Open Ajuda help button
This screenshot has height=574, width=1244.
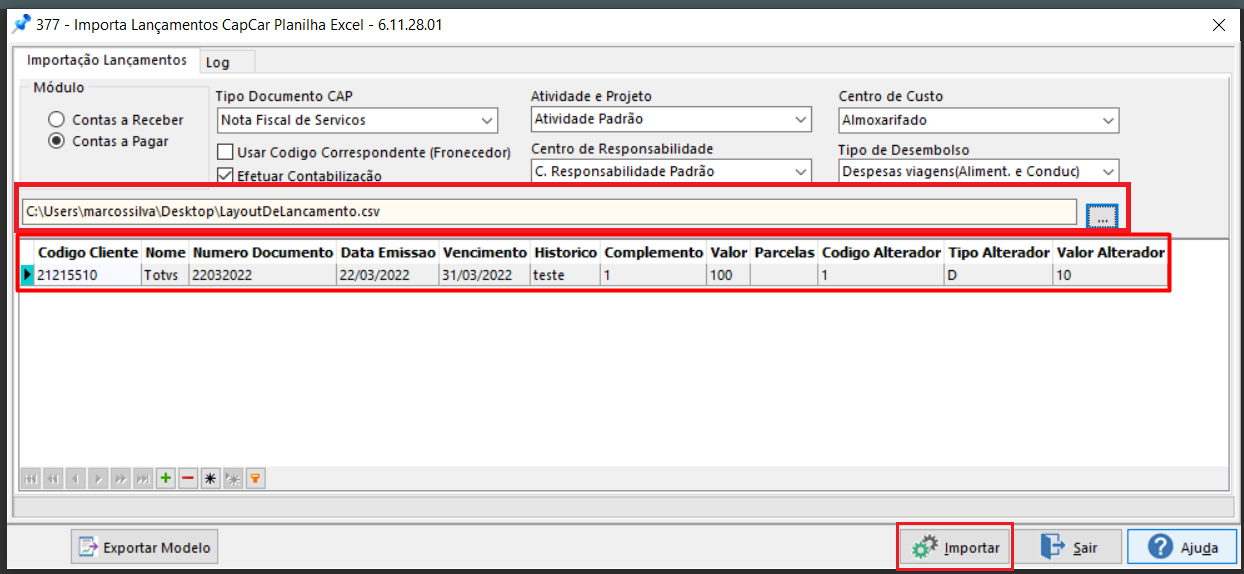[1181, 548]
